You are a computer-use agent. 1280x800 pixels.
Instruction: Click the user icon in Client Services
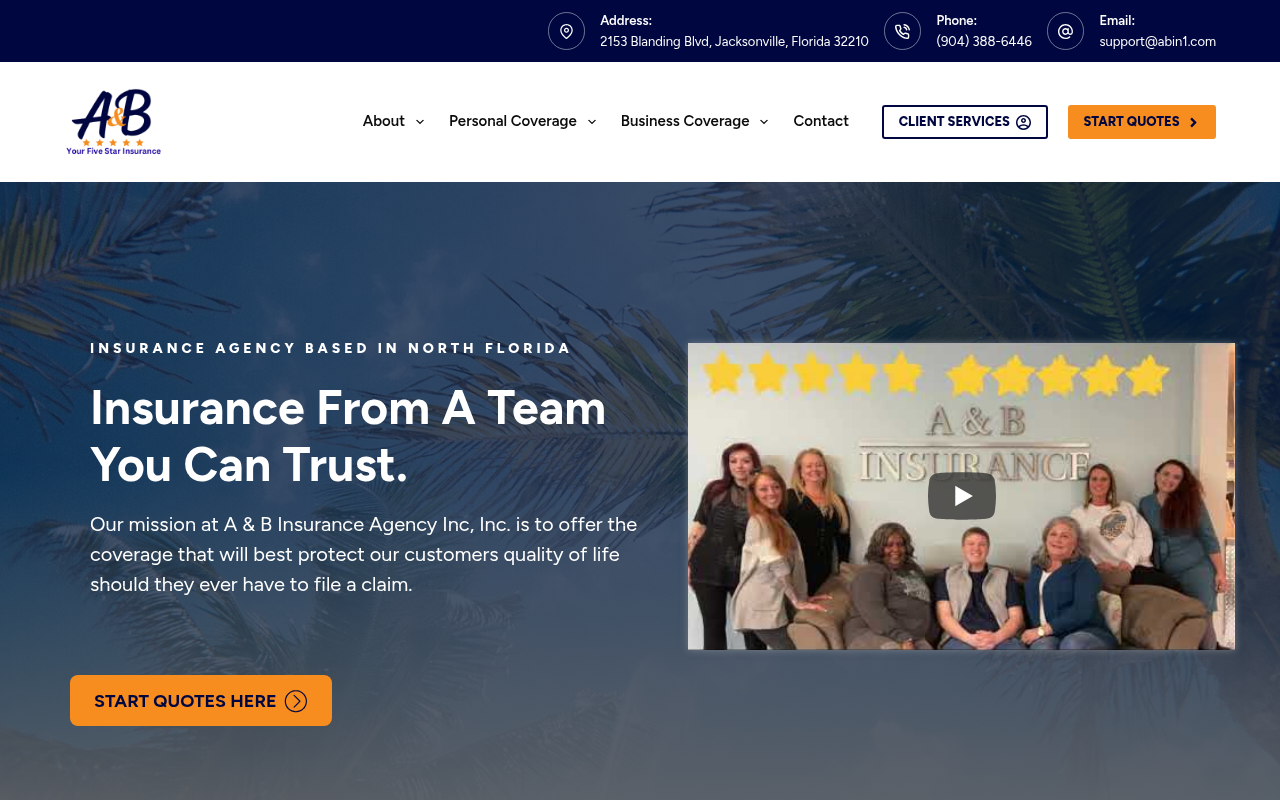coord(1023,122)
